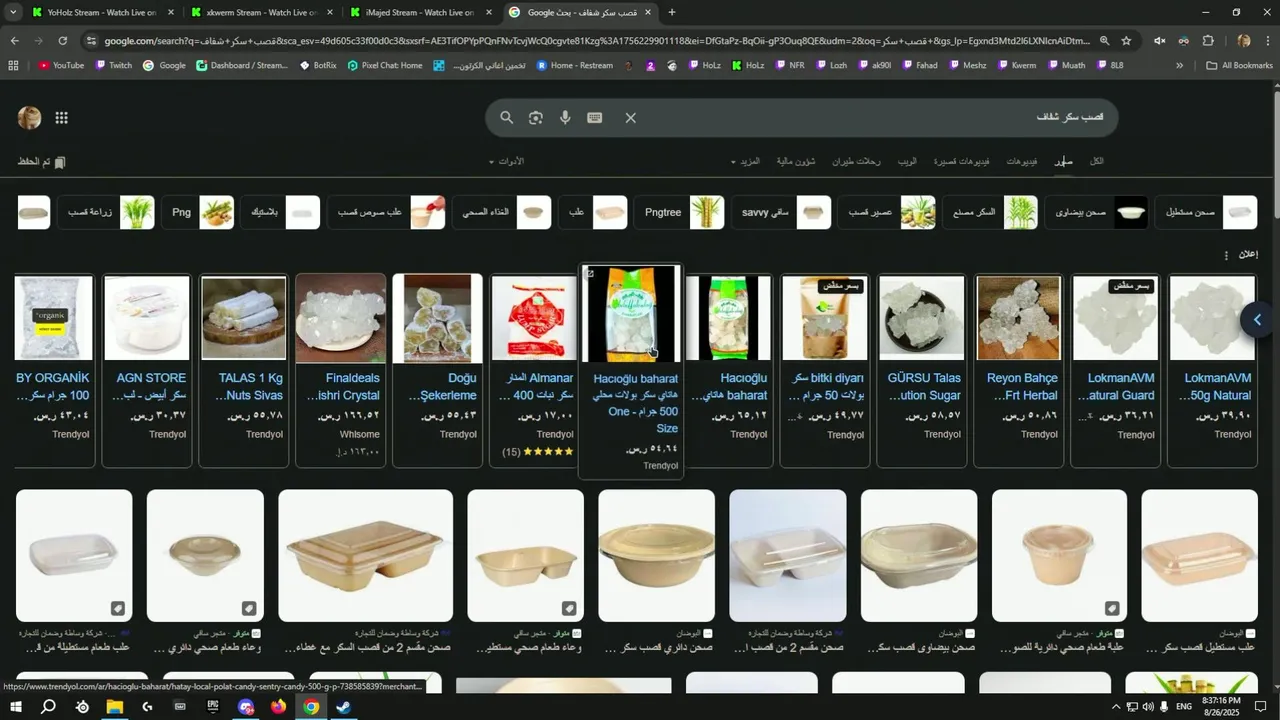Open Windows Start menu

coord(16,707)
